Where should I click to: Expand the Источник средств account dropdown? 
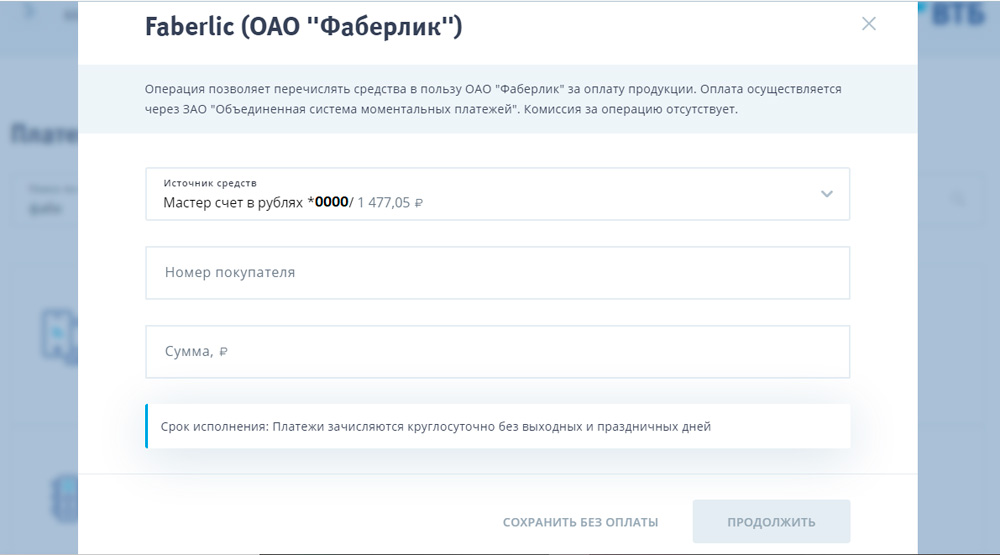497,194
